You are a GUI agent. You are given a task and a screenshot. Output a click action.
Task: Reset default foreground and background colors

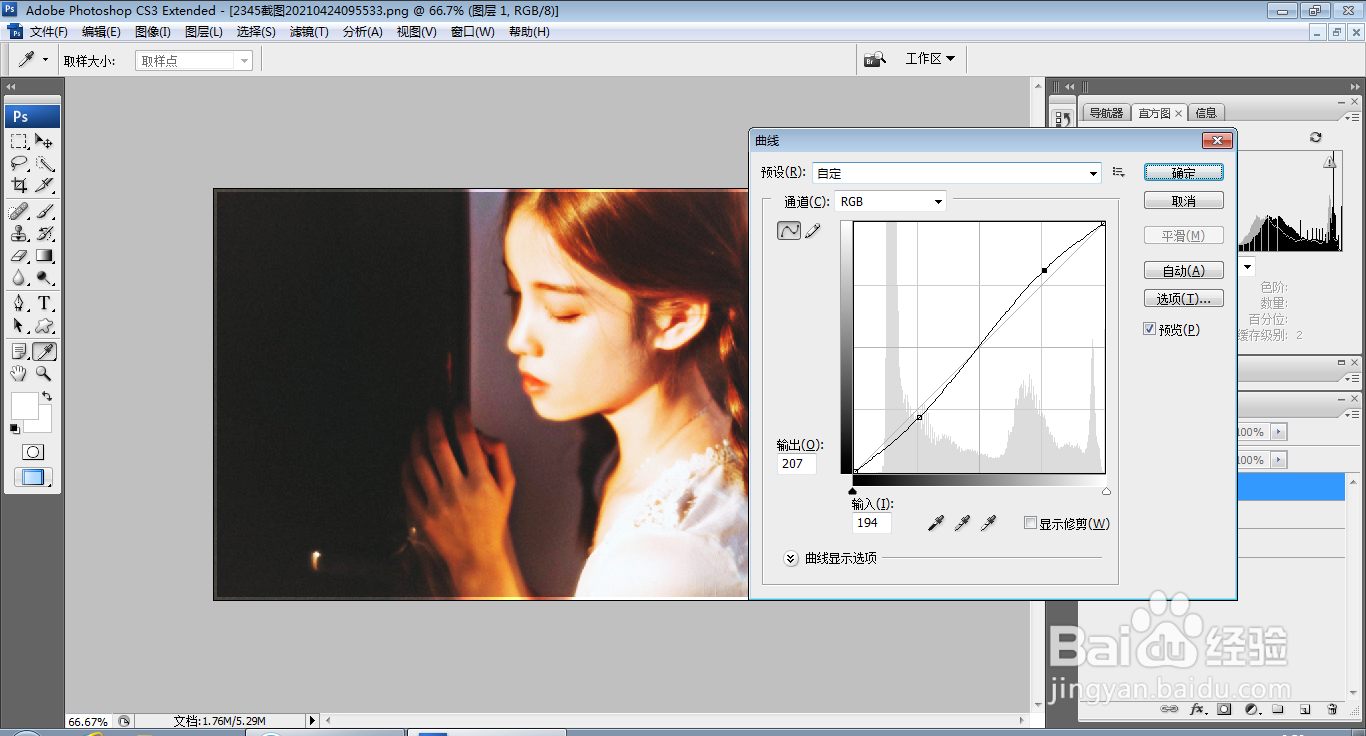click(15, 428)
